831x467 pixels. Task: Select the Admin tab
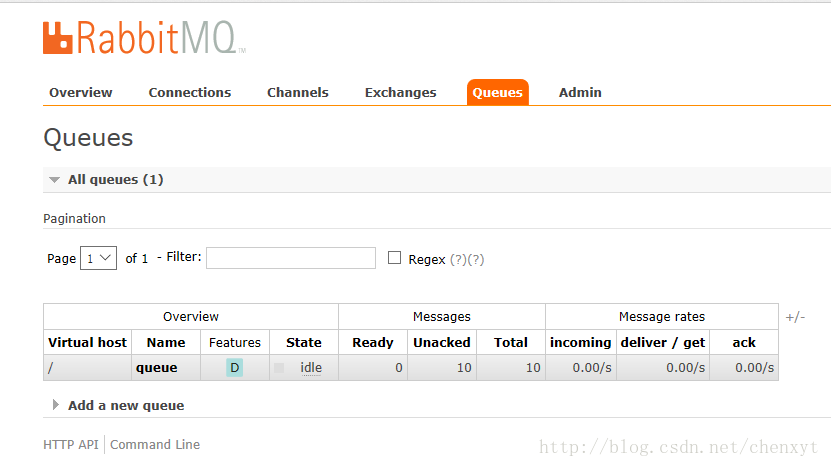(x=580, y=92)
